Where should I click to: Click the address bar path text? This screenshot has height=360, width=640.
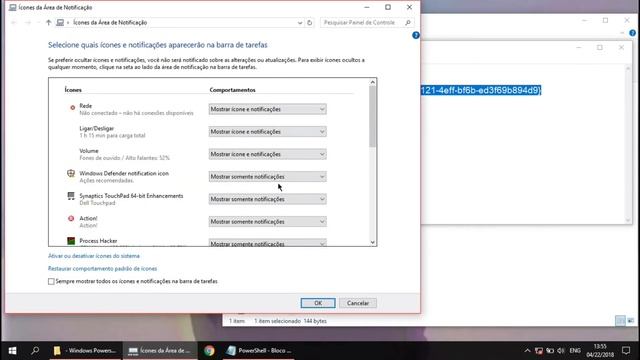(x=110, y=22)
